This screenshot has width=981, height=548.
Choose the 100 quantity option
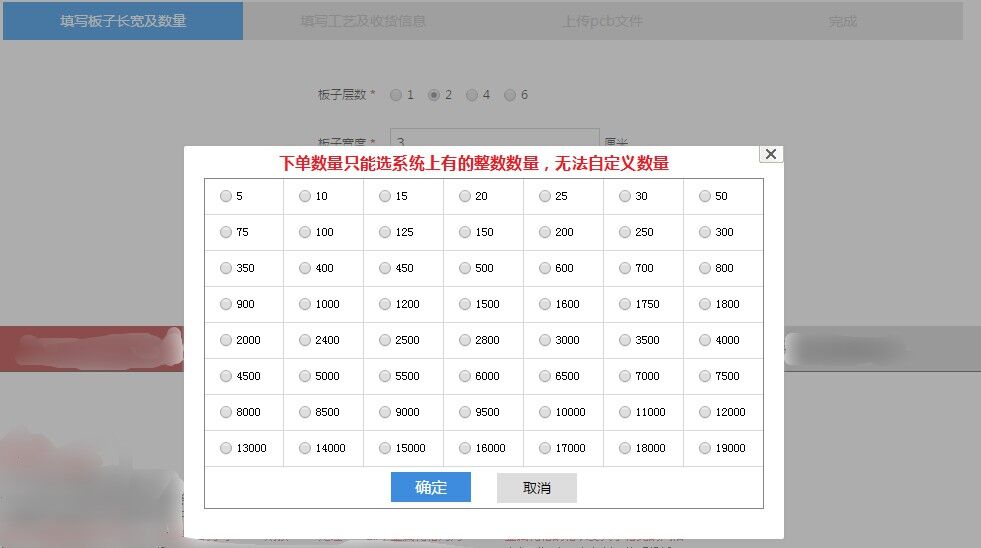point(305,233)
